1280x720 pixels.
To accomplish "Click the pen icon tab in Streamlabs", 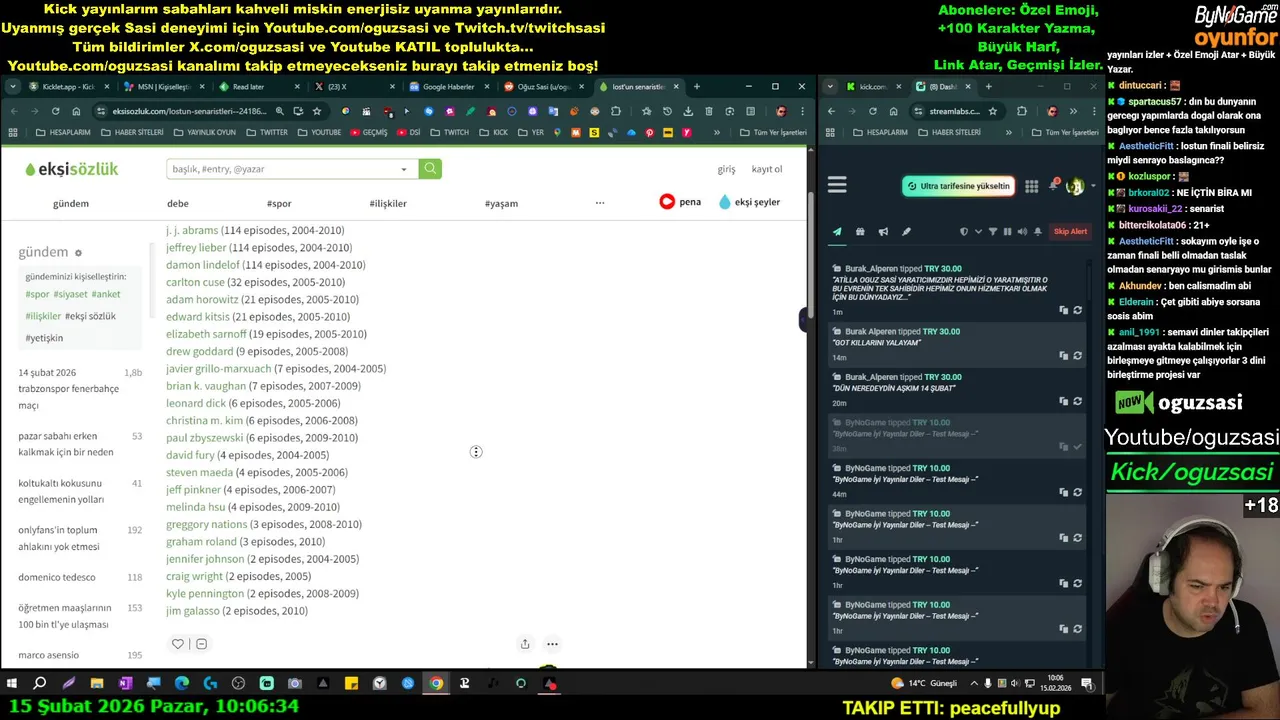I will pyautogui.click(x=906, y=231).
